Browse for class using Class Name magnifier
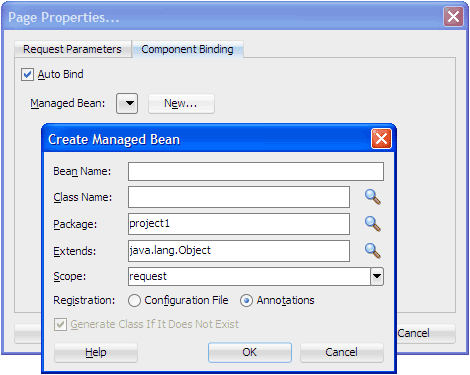470x375 pixels. coord(373,197)
